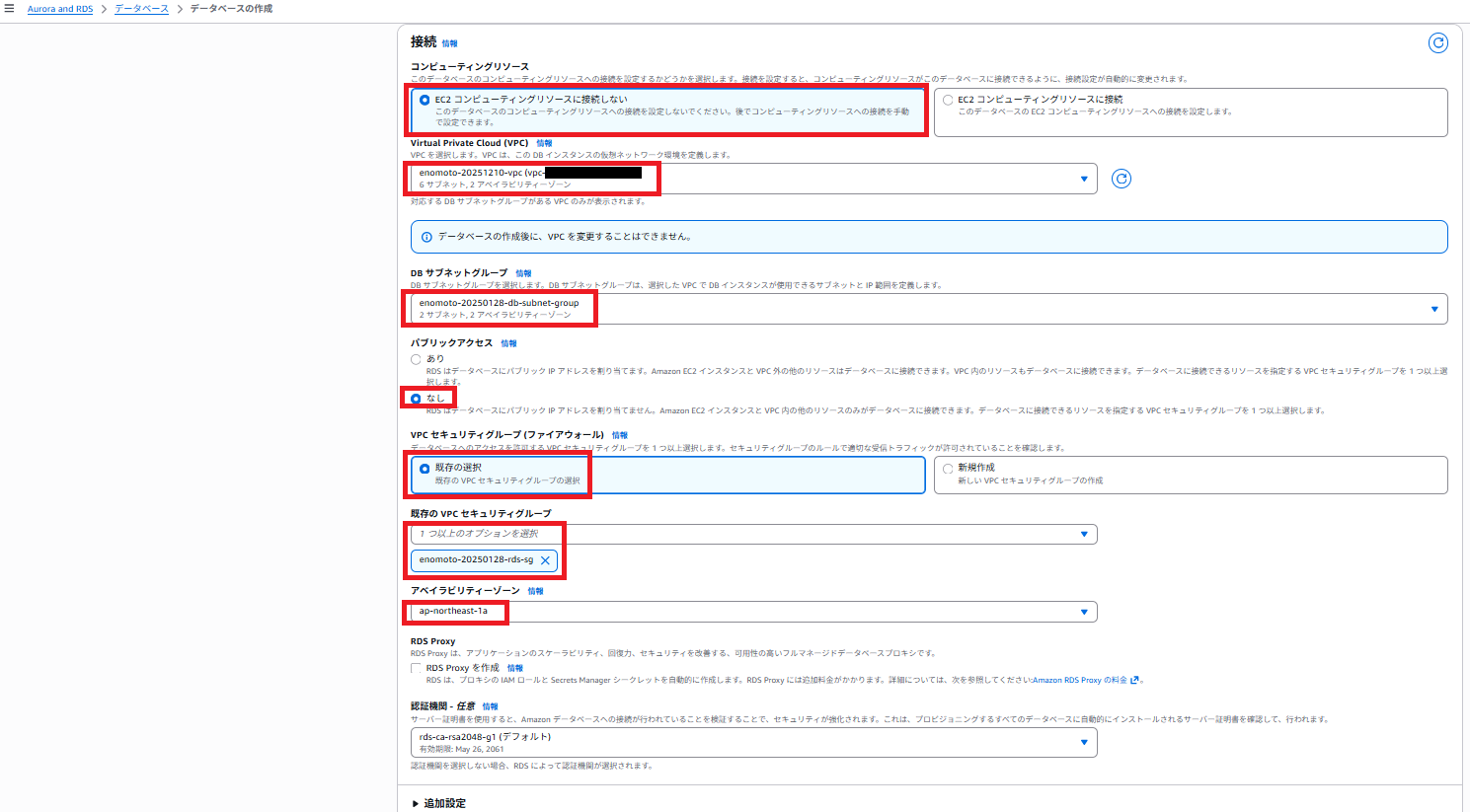Open the hamburger navigation menu
Screen dimensions: 1470x812
[x=10, y=9]
